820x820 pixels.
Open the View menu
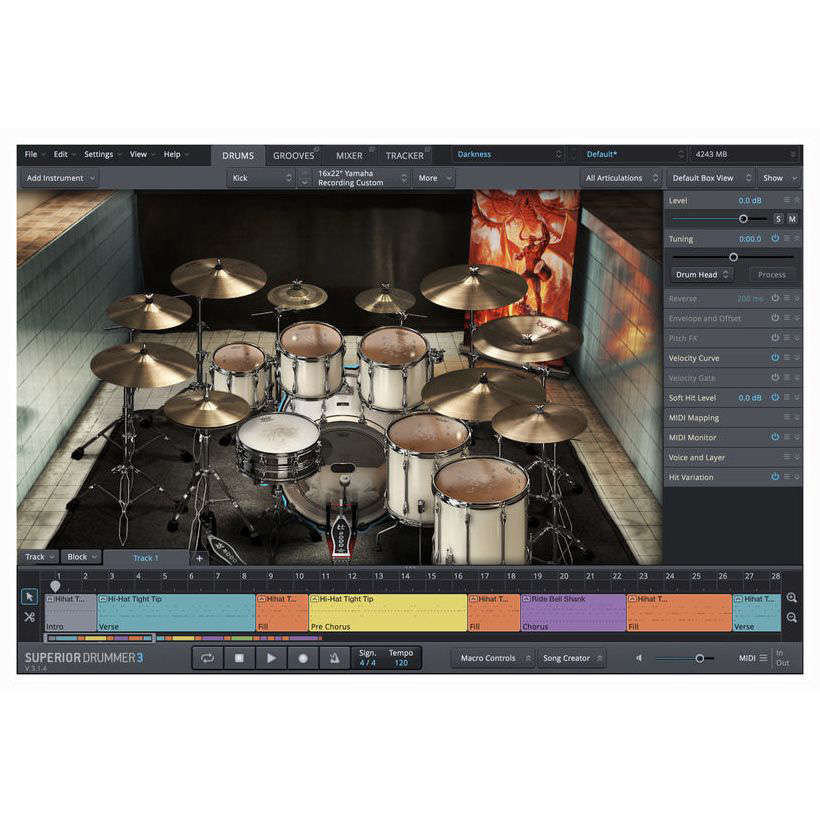tap(142, 154)
